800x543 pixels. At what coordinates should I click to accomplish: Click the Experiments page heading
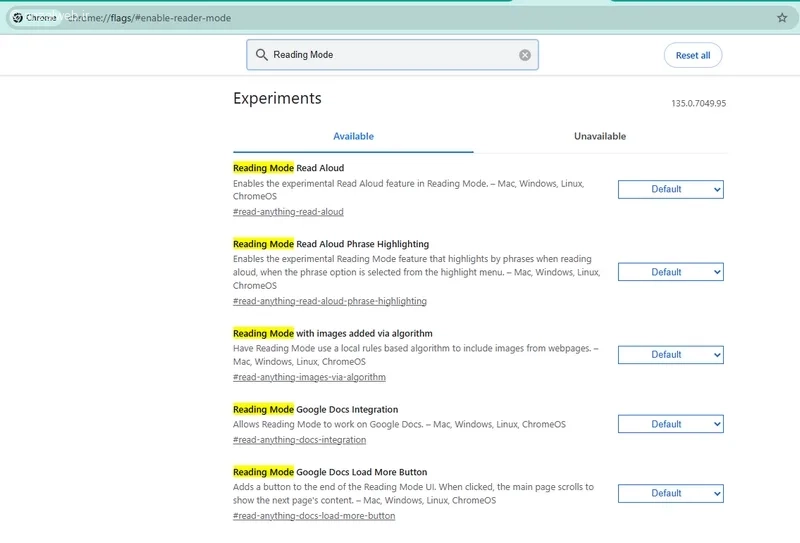[277, 98]
